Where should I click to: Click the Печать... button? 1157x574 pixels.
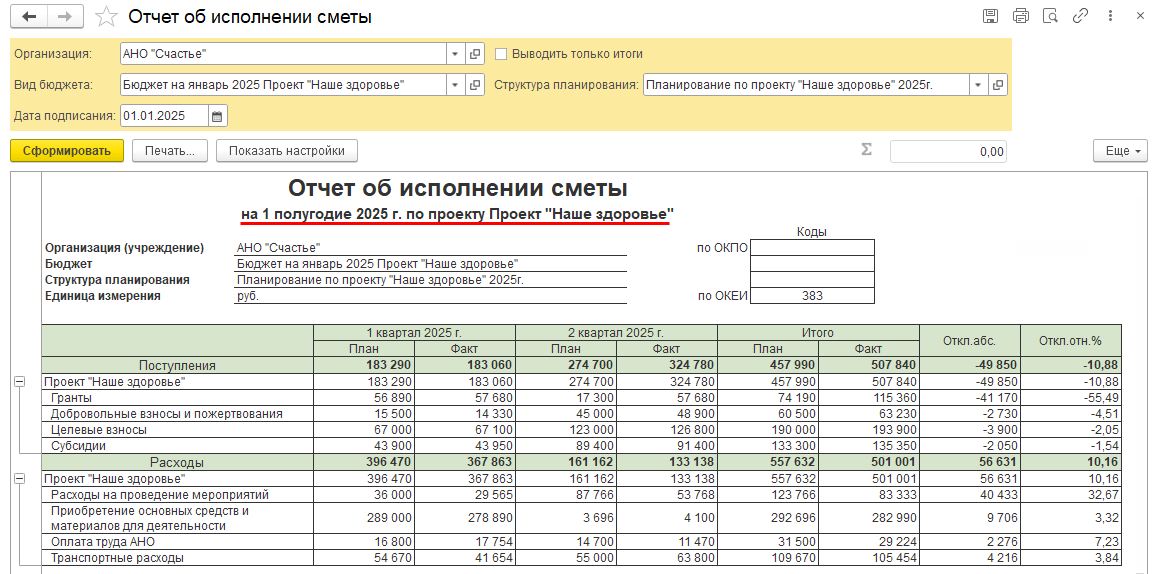pyautogui.click(x=170, y=151)
